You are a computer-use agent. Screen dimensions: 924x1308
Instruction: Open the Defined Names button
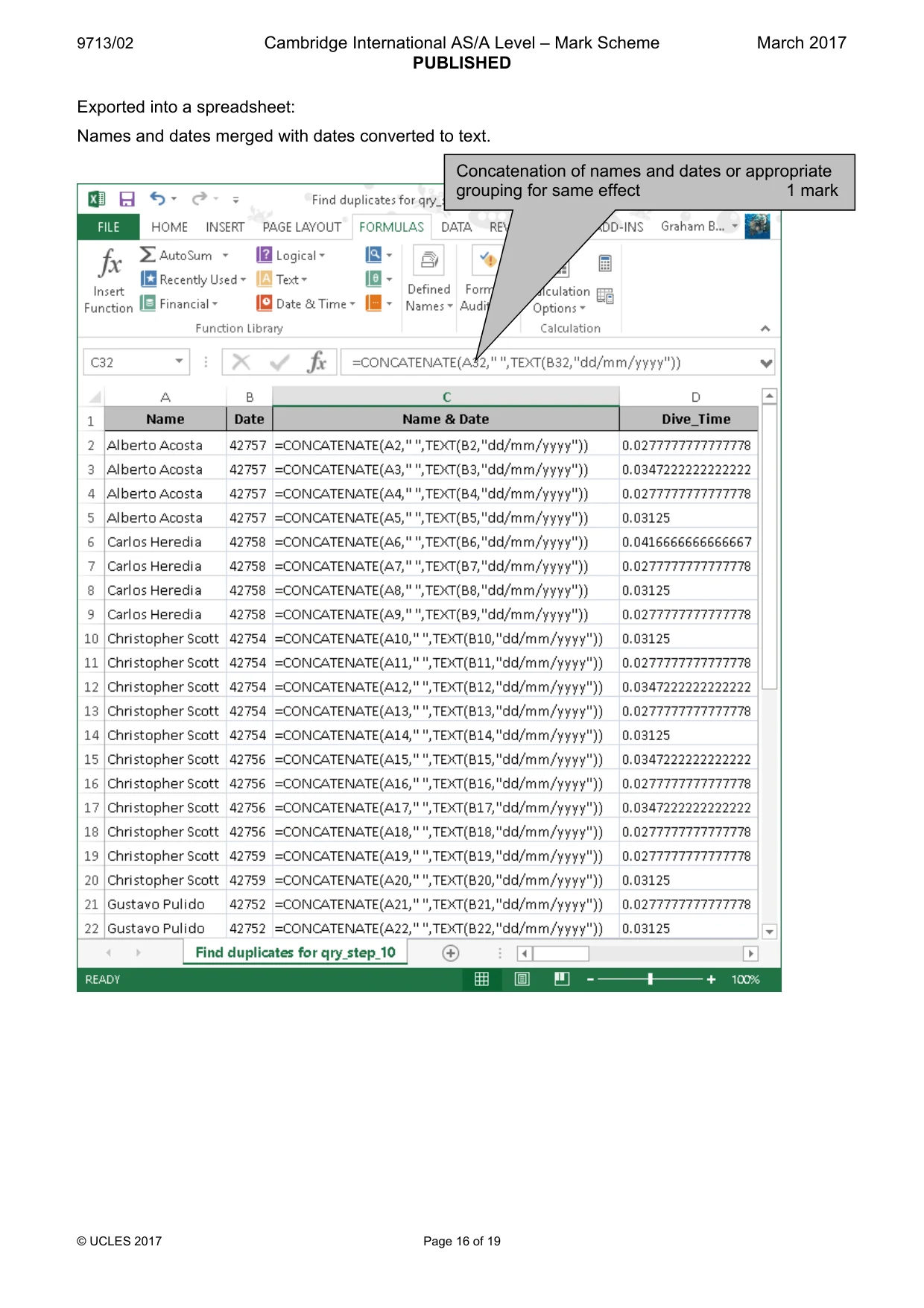tap(429, 280)
